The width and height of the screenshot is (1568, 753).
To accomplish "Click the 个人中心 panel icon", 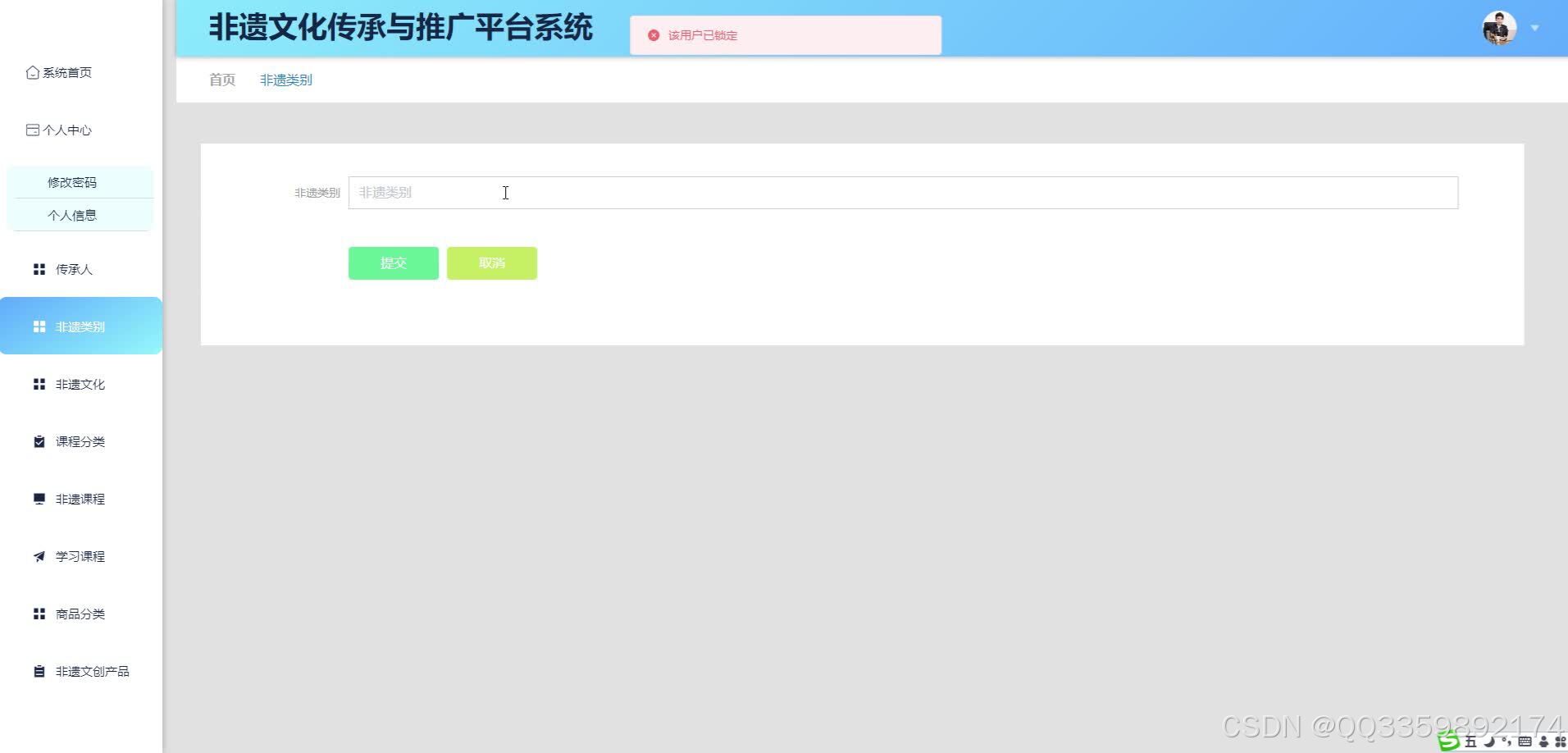I will pos(33,130).
